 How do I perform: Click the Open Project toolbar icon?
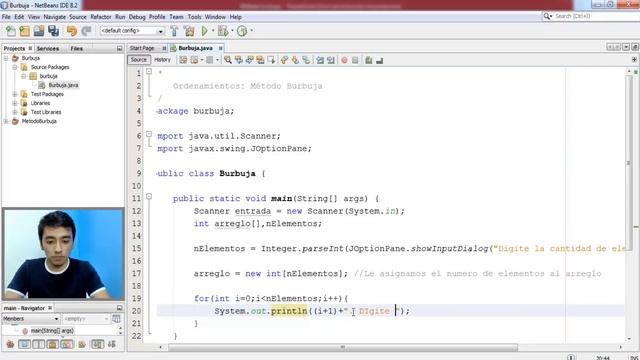[39, 31]
